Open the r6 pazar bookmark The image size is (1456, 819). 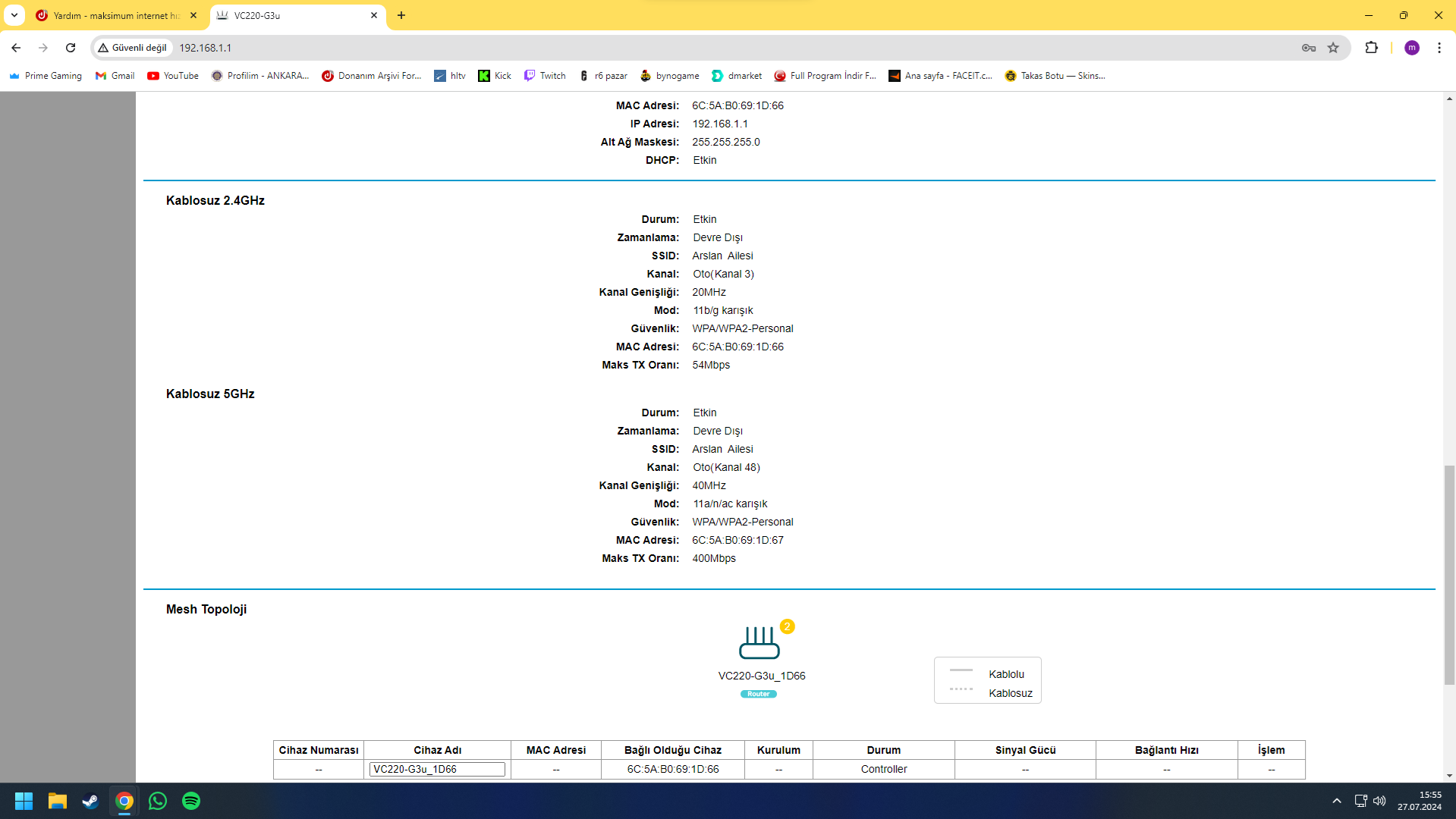pyautogui.click(x=603, y=76)
